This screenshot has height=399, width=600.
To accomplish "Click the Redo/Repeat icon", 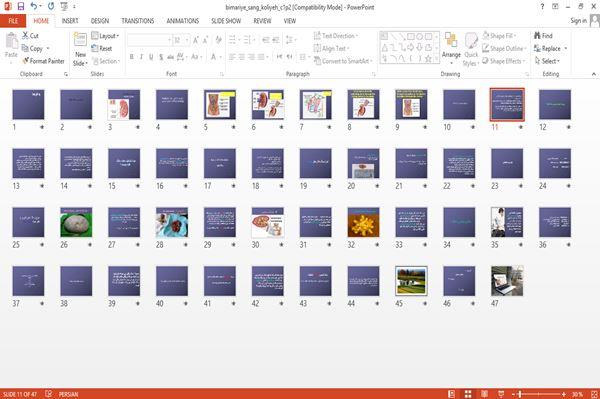I will 51,7.
